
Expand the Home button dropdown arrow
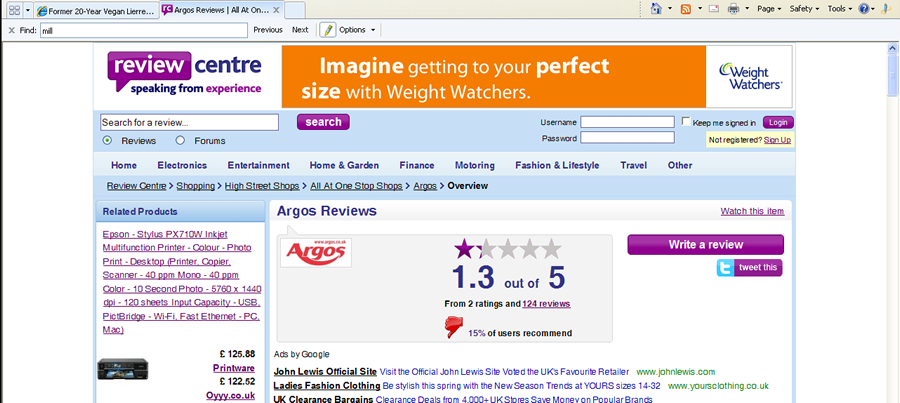[670, 9]
